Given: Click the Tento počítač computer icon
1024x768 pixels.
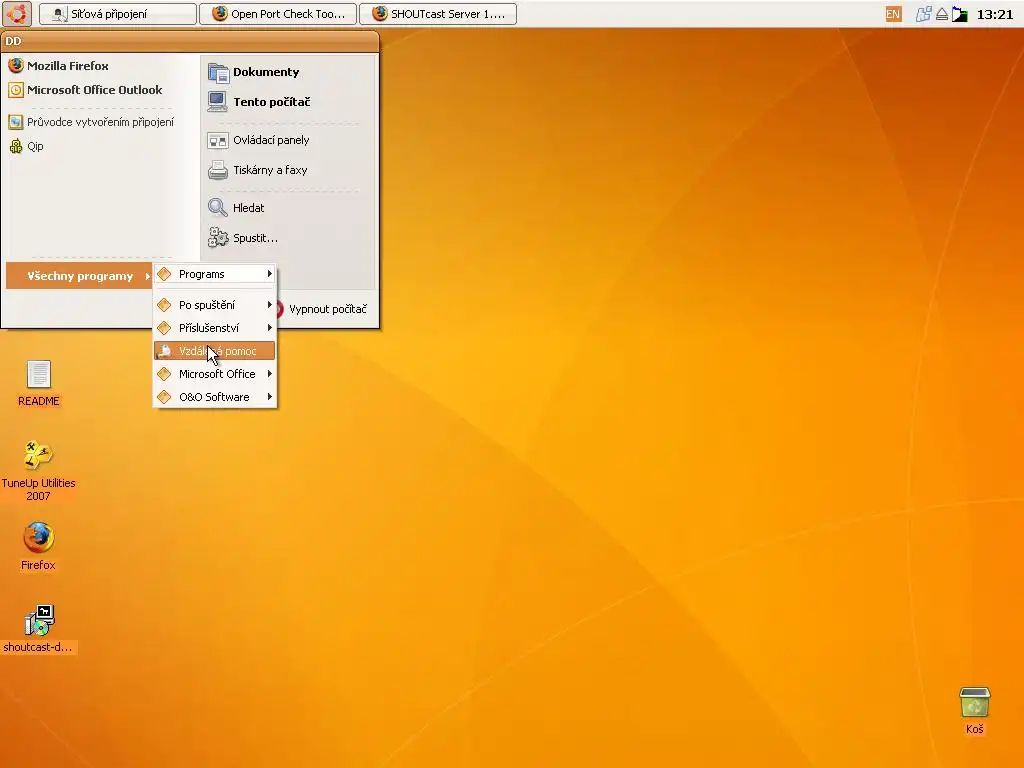Looking at the screenshot, I should pos(217,102).
